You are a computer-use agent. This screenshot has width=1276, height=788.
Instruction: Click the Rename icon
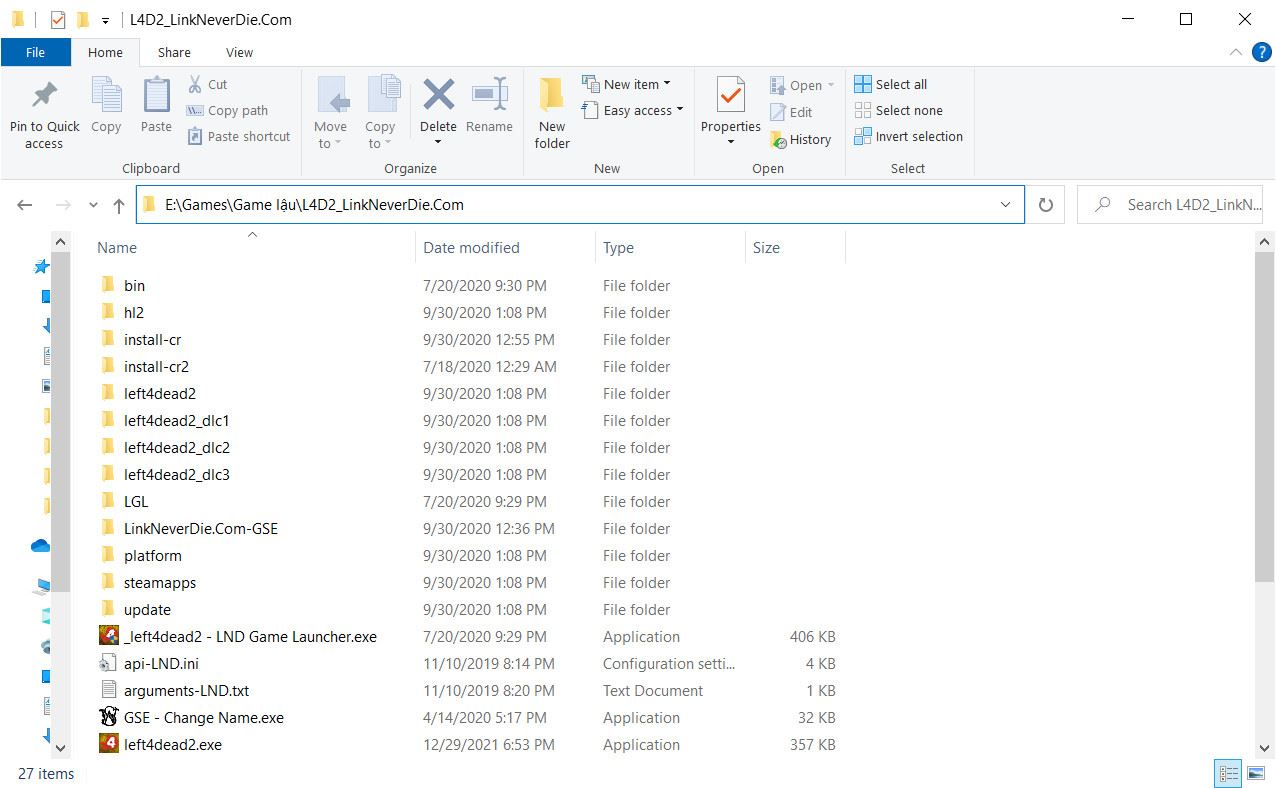coord(489,95)
